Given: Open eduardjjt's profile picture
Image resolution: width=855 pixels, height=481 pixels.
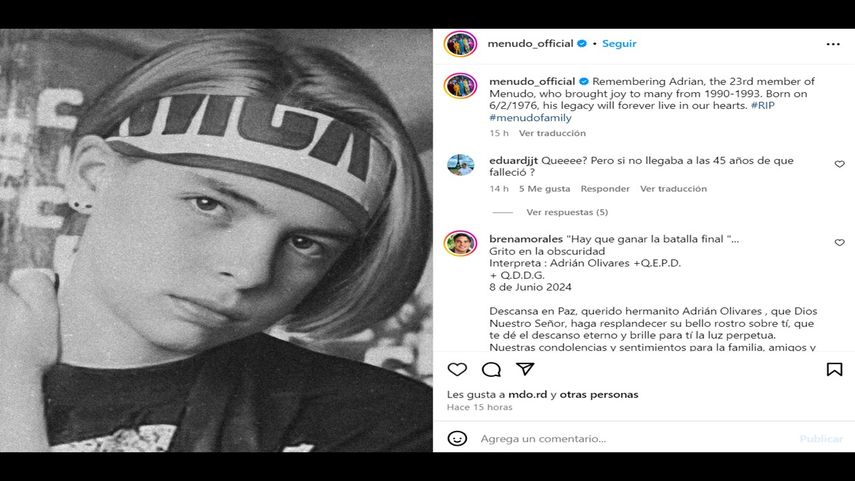Looking at the screenshot, I should [460, 164].
